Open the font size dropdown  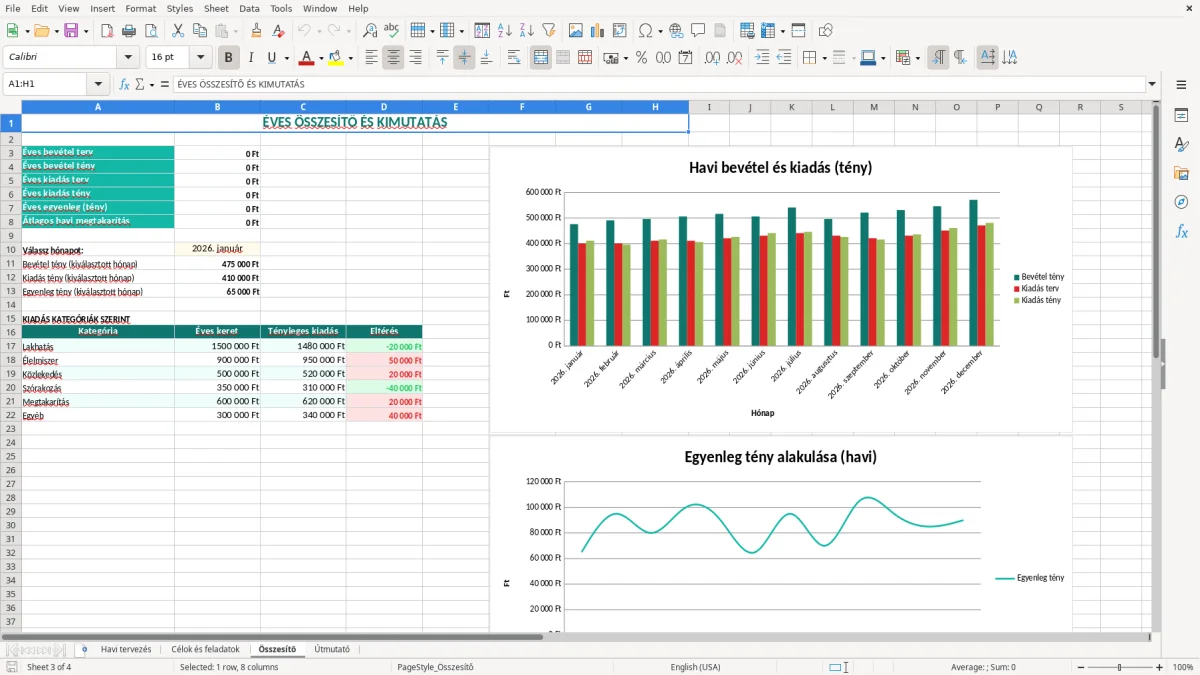(201, 58)
